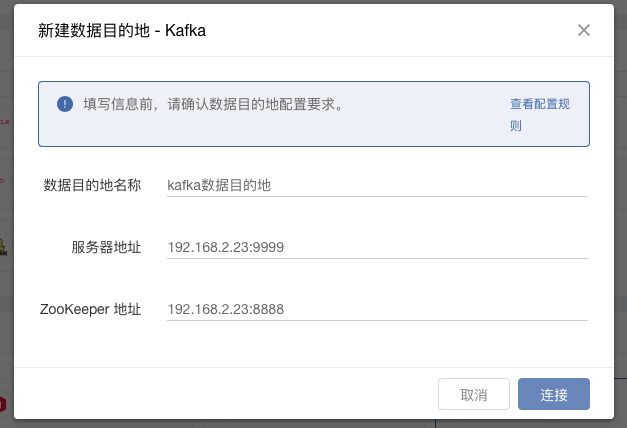This screenshot has width=627, height=428.
Task: Click the 数据目的地名称 label
Action: point(92,185)
